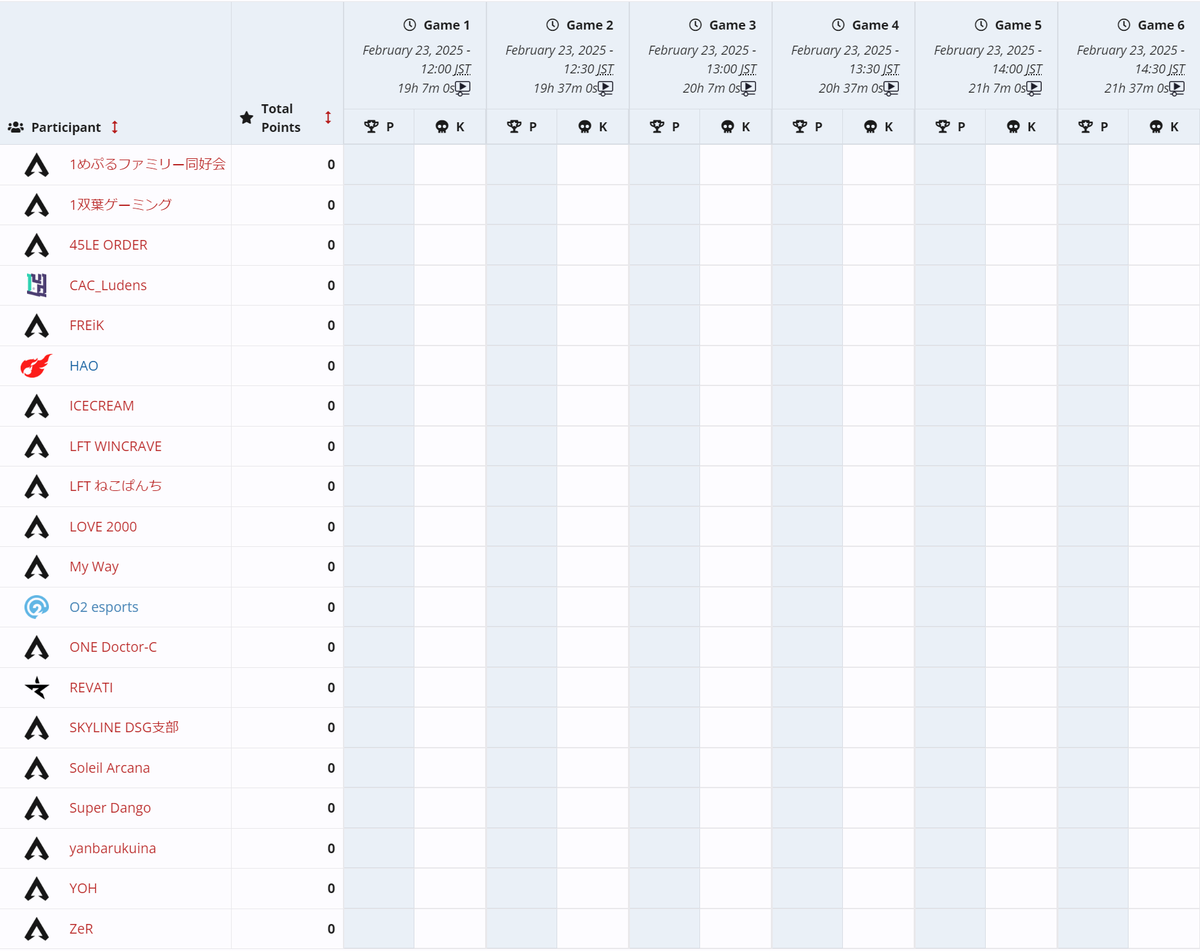Click the REVATI star team logo
This screenshot has height=951, width=1200.
click(x=37, y=687)
